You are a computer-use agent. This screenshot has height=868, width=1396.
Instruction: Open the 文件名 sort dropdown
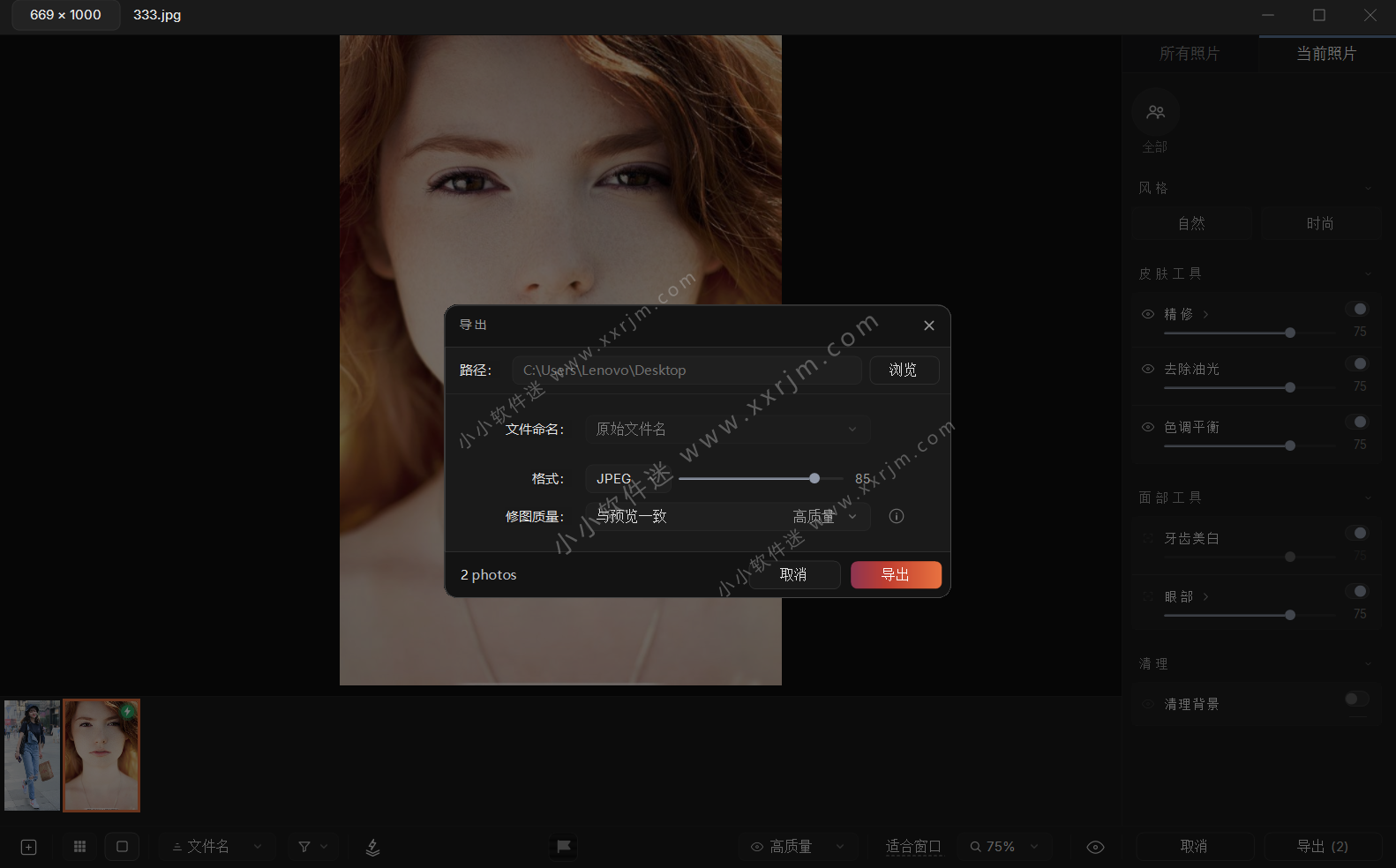(217, 847)
